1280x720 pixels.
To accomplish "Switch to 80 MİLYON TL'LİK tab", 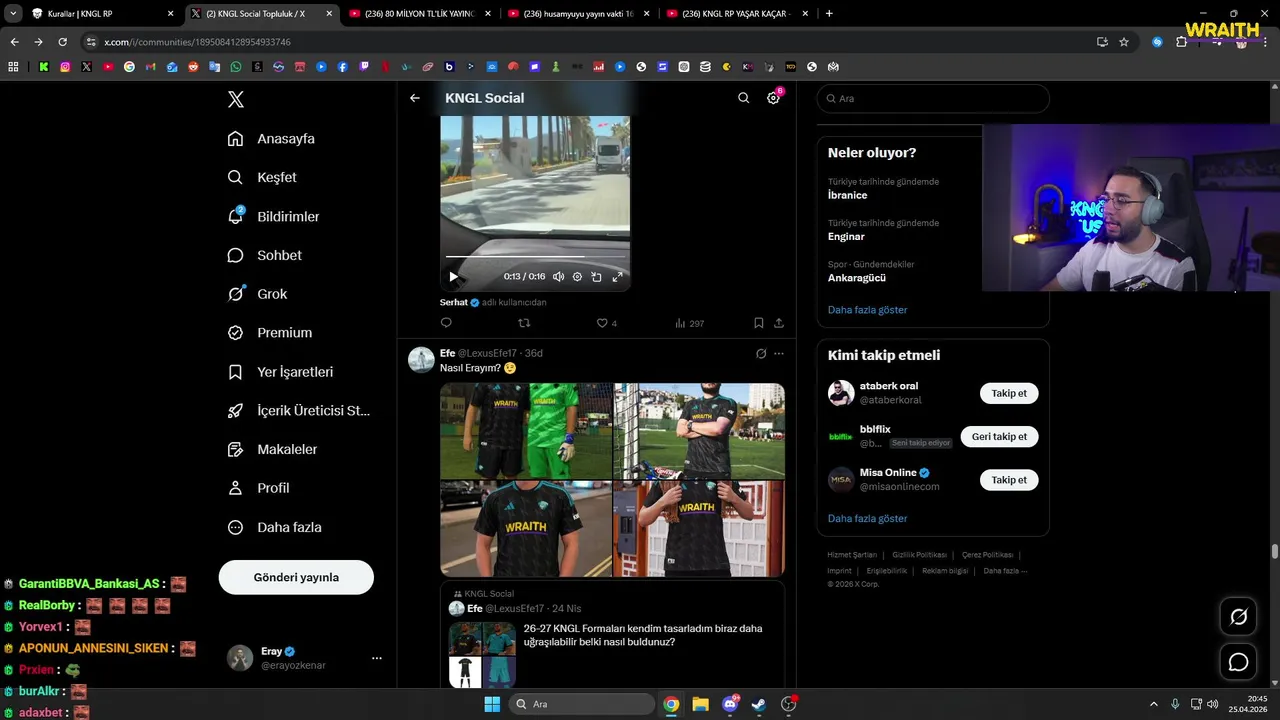I will tap(420, 14).
